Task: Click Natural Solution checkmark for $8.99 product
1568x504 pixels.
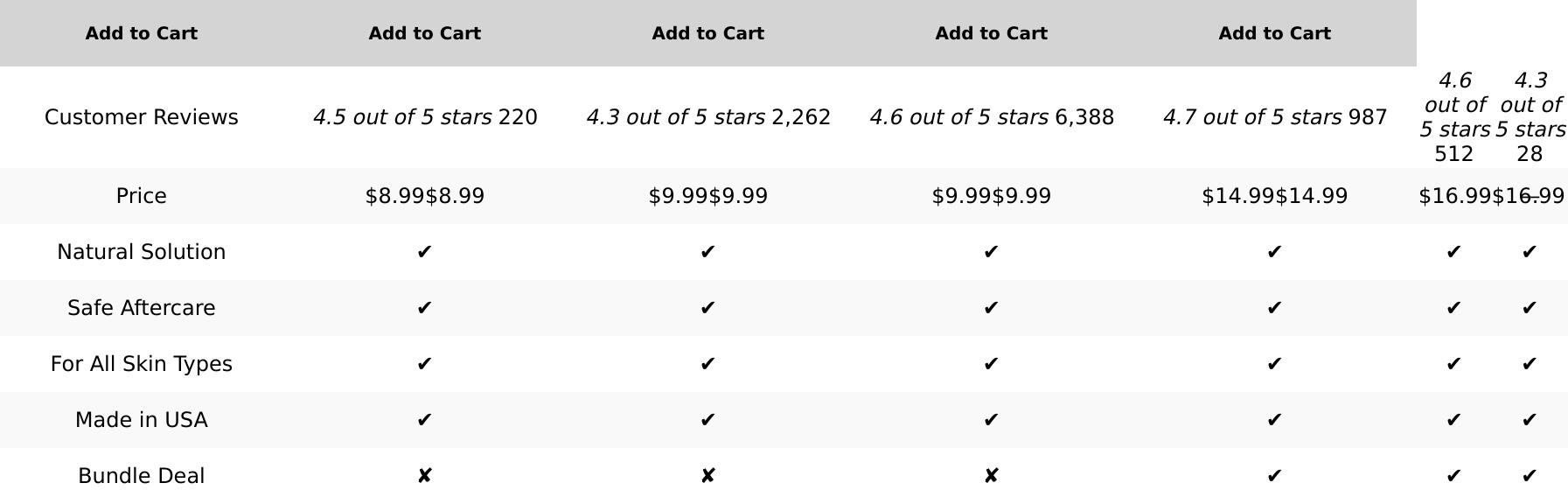Action: 424,252
